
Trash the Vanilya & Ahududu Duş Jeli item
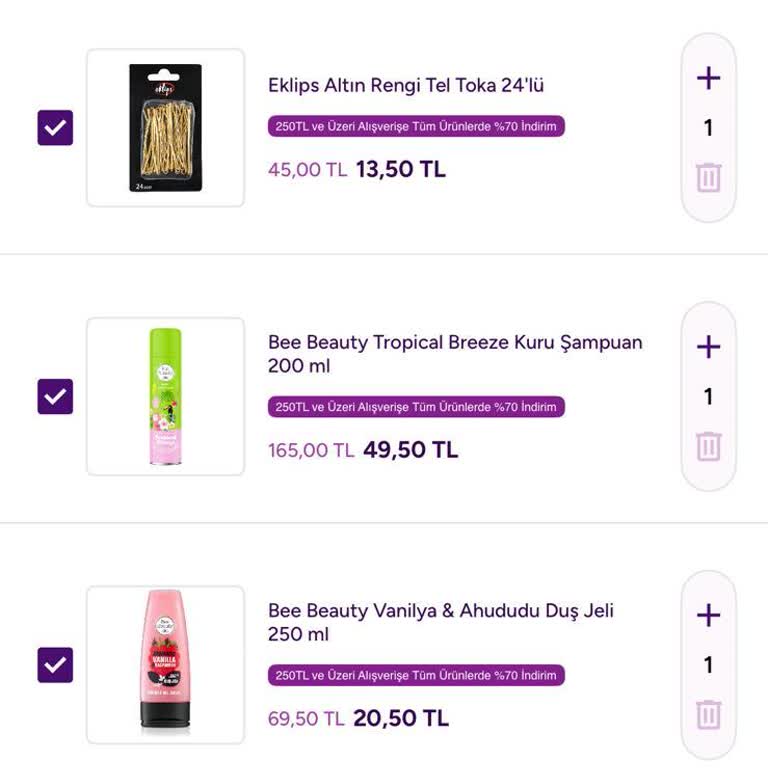point(708,715)
